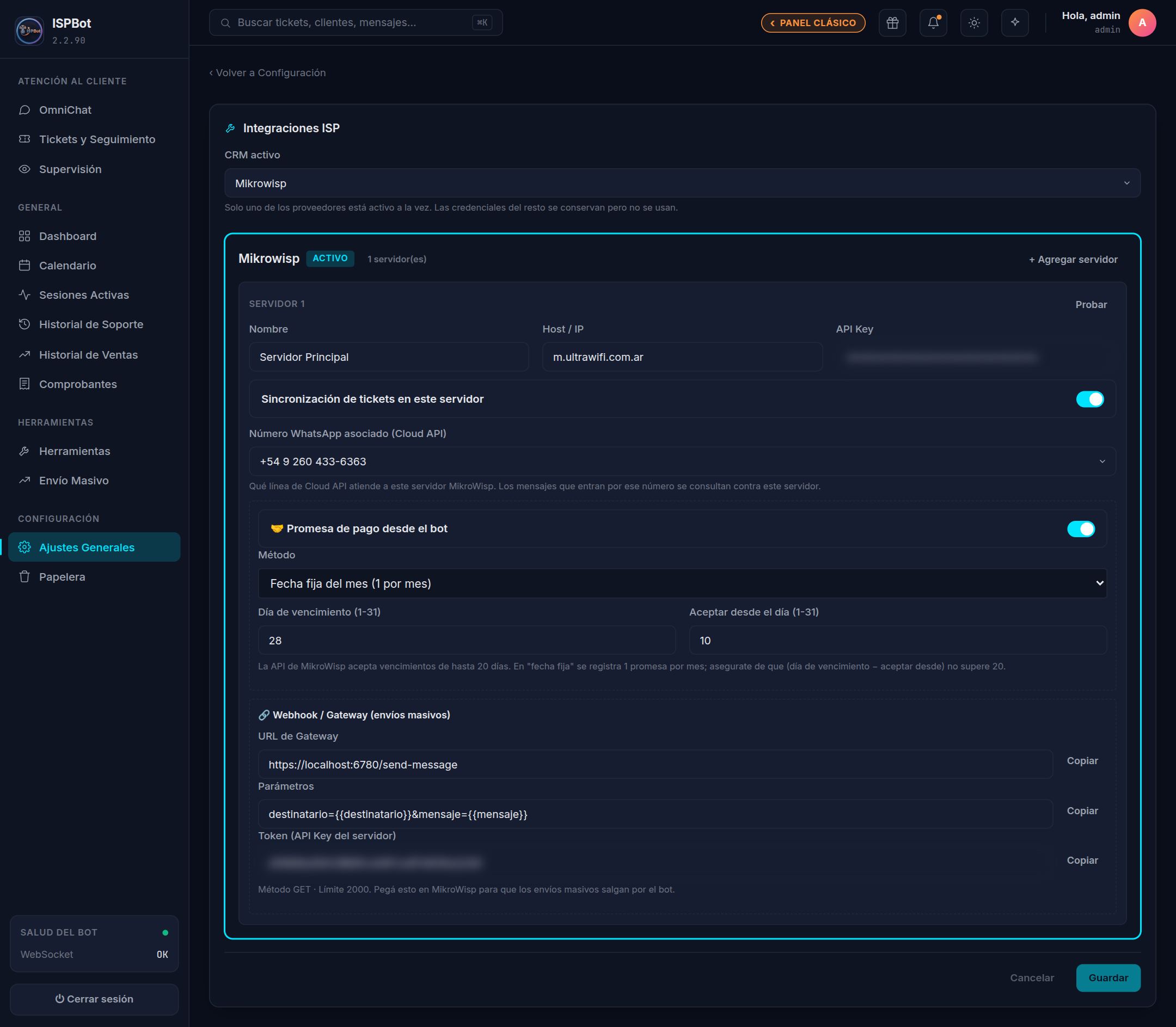
Task: Select Ajustes Generales menu item
Action: (94, 548)
